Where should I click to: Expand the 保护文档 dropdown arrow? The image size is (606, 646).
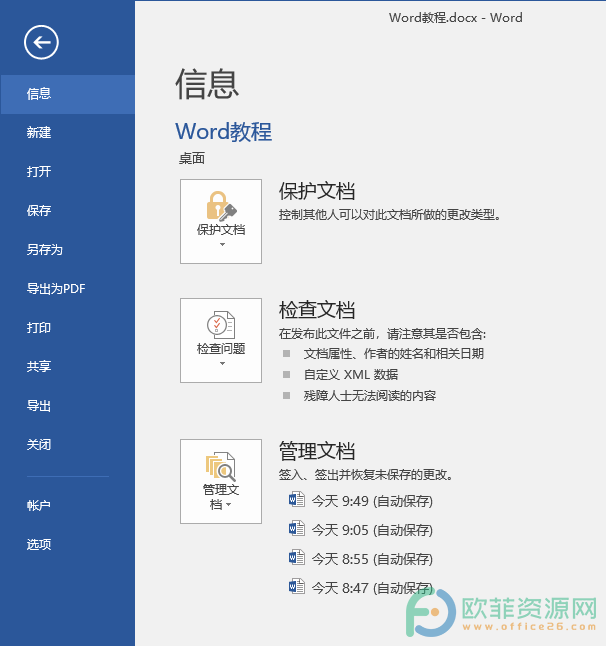[222, 245]
